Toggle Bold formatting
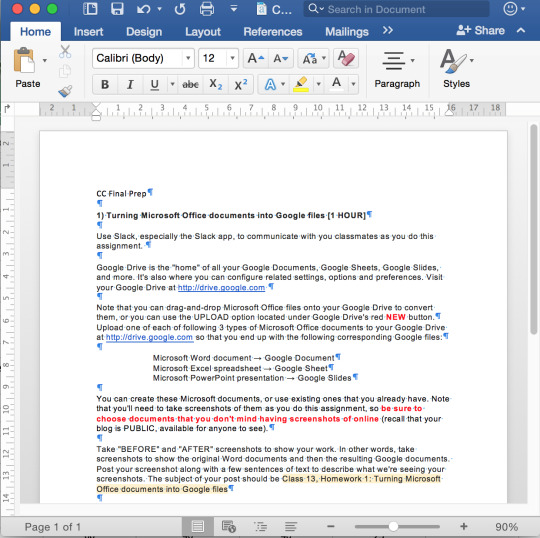The image size is (540, 538). (x=105, y=84)
